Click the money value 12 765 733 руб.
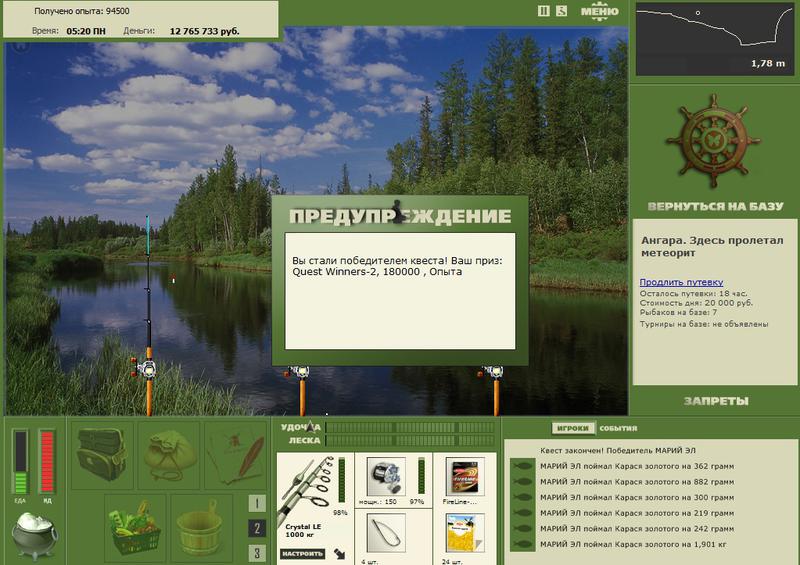The height and width of the screenshot is (565, 800). coord(204,31)
